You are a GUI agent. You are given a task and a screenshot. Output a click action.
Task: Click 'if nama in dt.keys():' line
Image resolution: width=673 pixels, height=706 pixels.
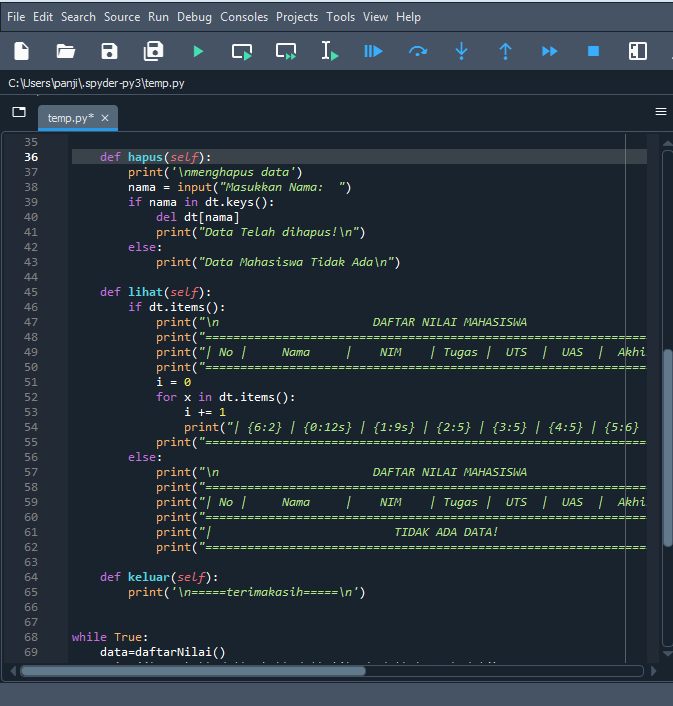(201, 202)
